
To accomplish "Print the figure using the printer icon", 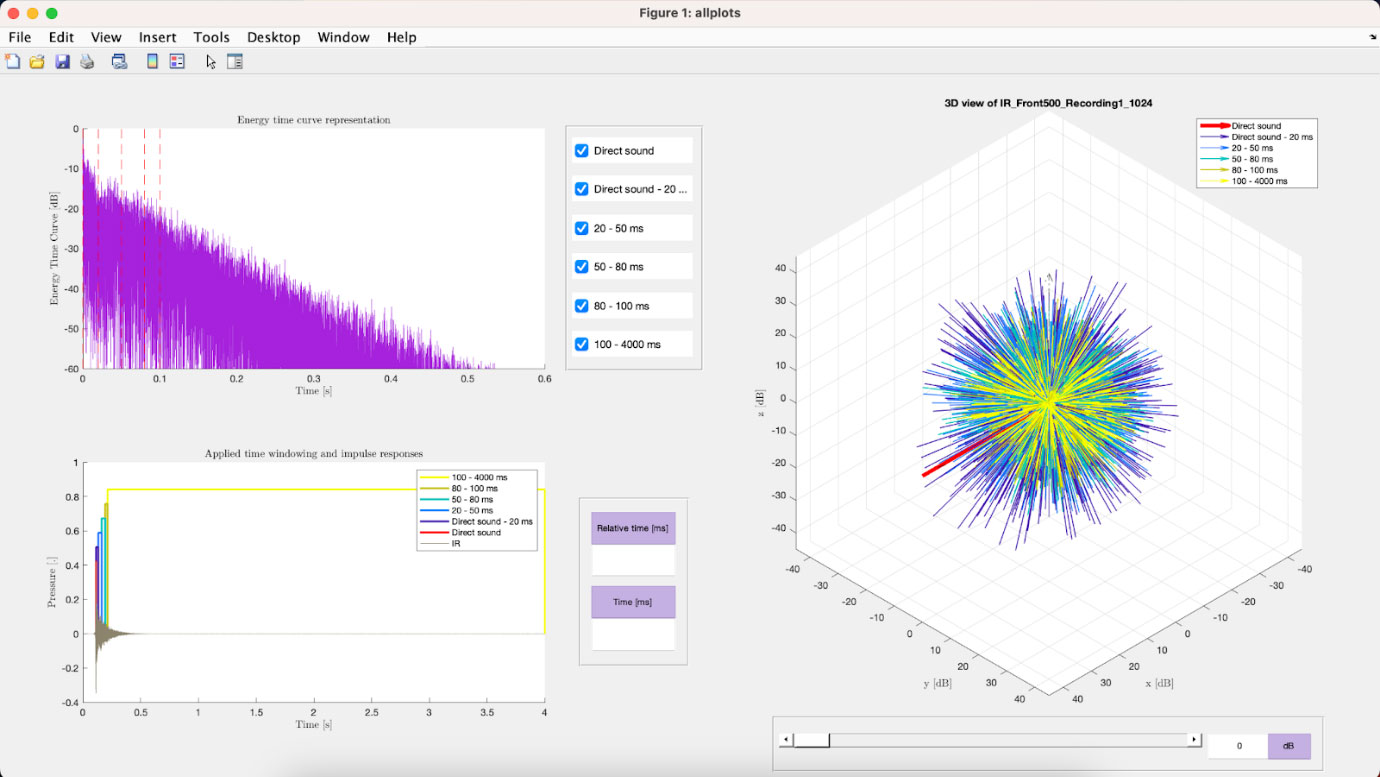I will pyautogui.click(x=87, y=62).
